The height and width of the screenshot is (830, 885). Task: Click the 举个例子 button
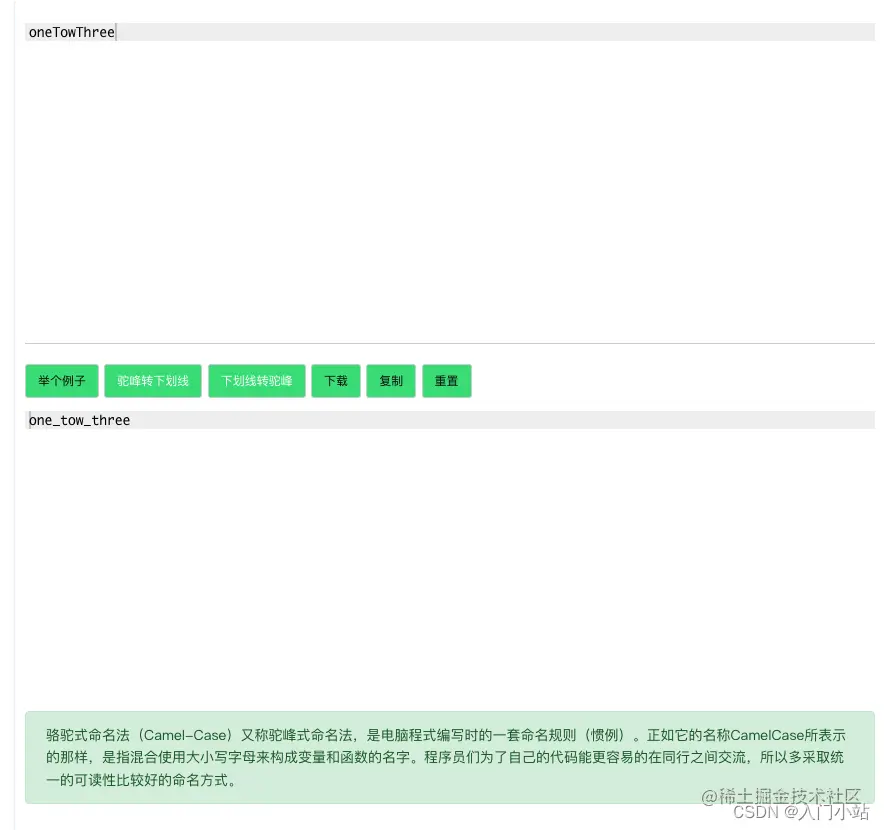pyautogui.click(x=62, y=381)
